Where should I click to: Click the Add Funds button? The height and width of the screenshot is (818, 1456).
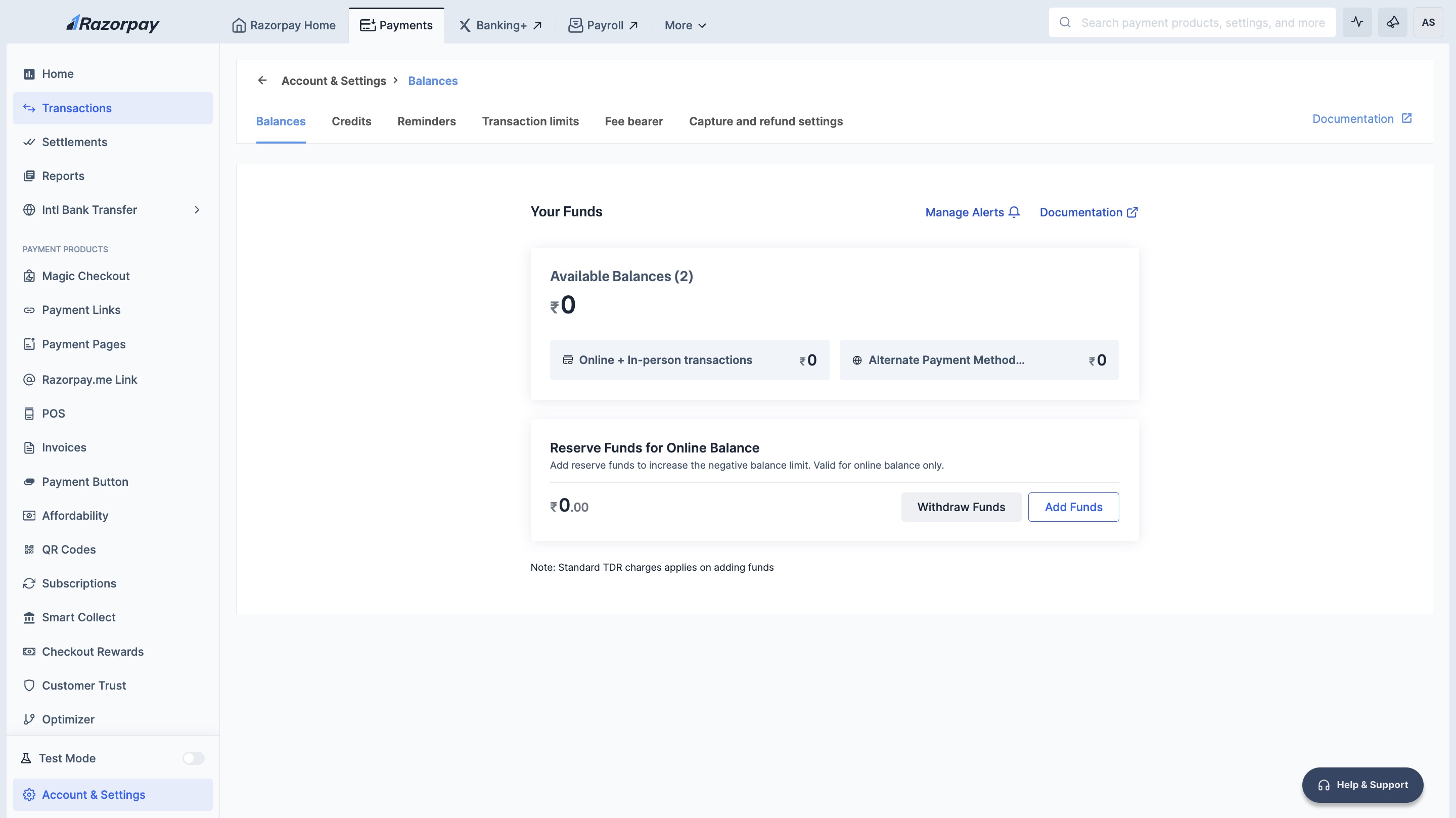pyautogui.click(x=1073, y=507)
